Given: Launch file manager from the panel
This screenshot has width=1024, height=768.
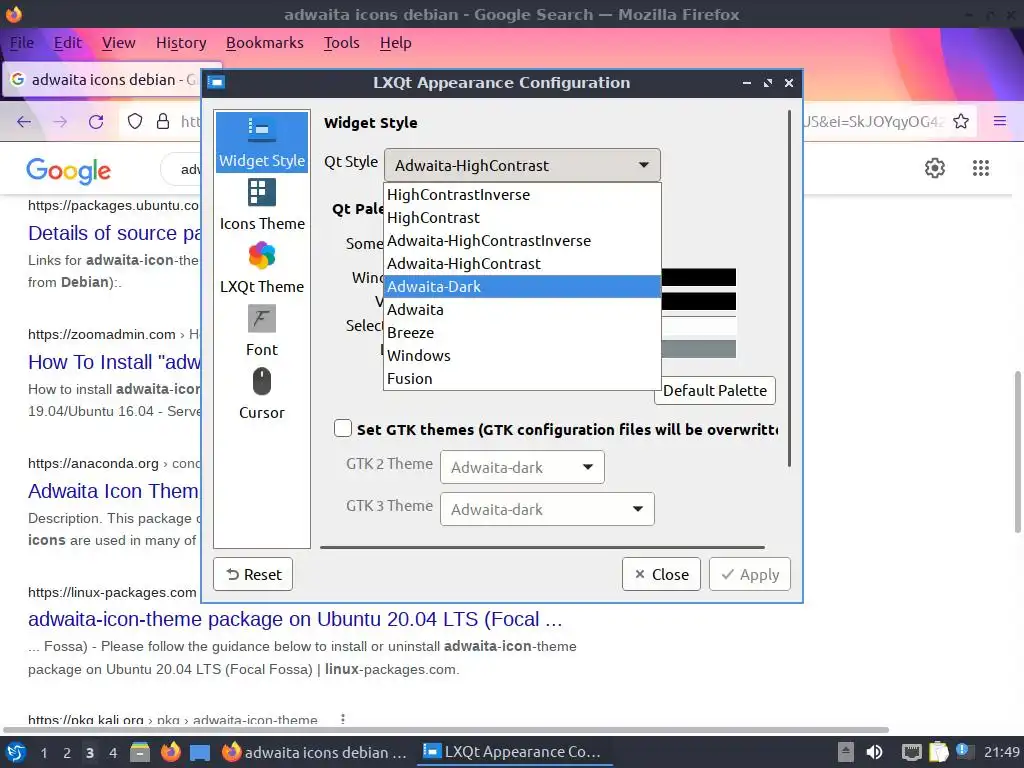Looking at the screenshot, I should point(140,752).
